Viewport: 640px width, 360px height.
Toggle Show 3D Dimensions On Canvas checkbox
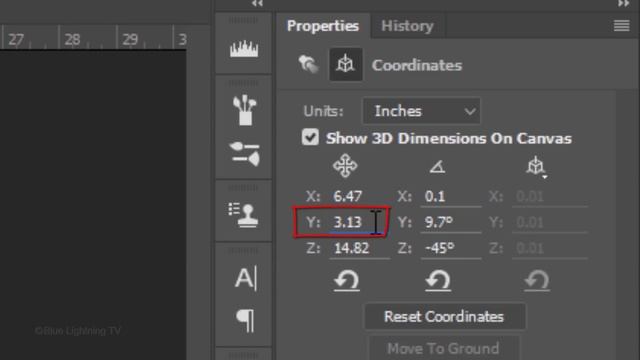[310, 137]
